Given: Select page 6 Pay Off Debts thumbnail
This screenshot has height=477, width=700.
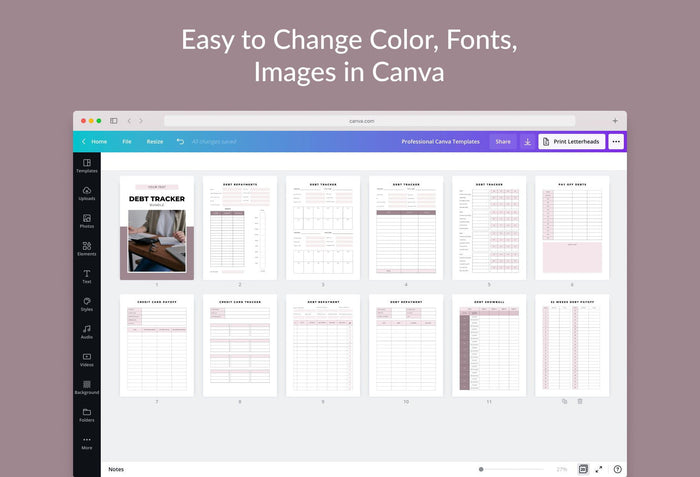Looking at the screenshot, I should (x=572, y=228).
